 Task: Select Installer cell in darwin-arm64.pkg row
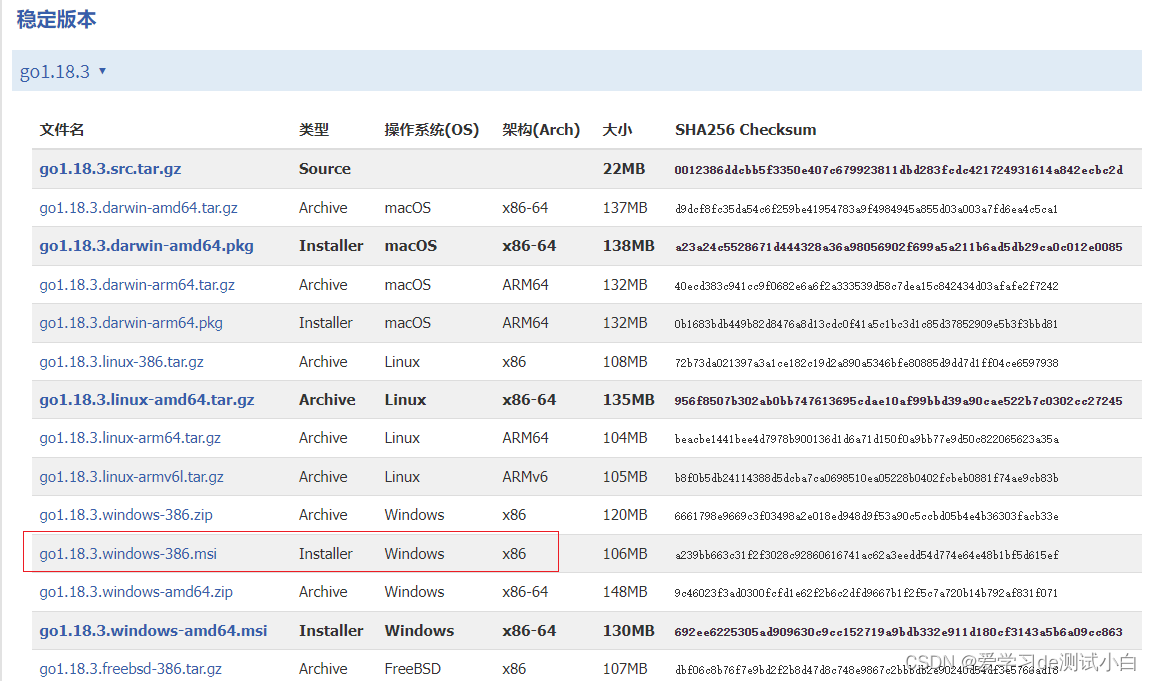click(x=326, y=323)
